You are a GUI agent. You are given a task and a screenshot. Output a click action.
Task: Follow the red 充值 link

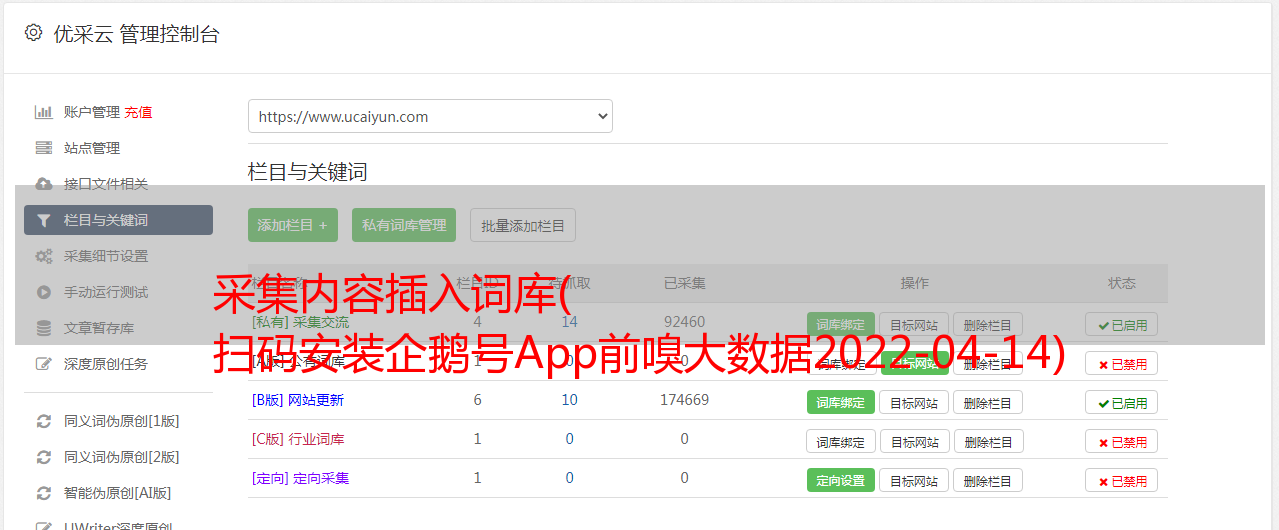pos(138,112)
